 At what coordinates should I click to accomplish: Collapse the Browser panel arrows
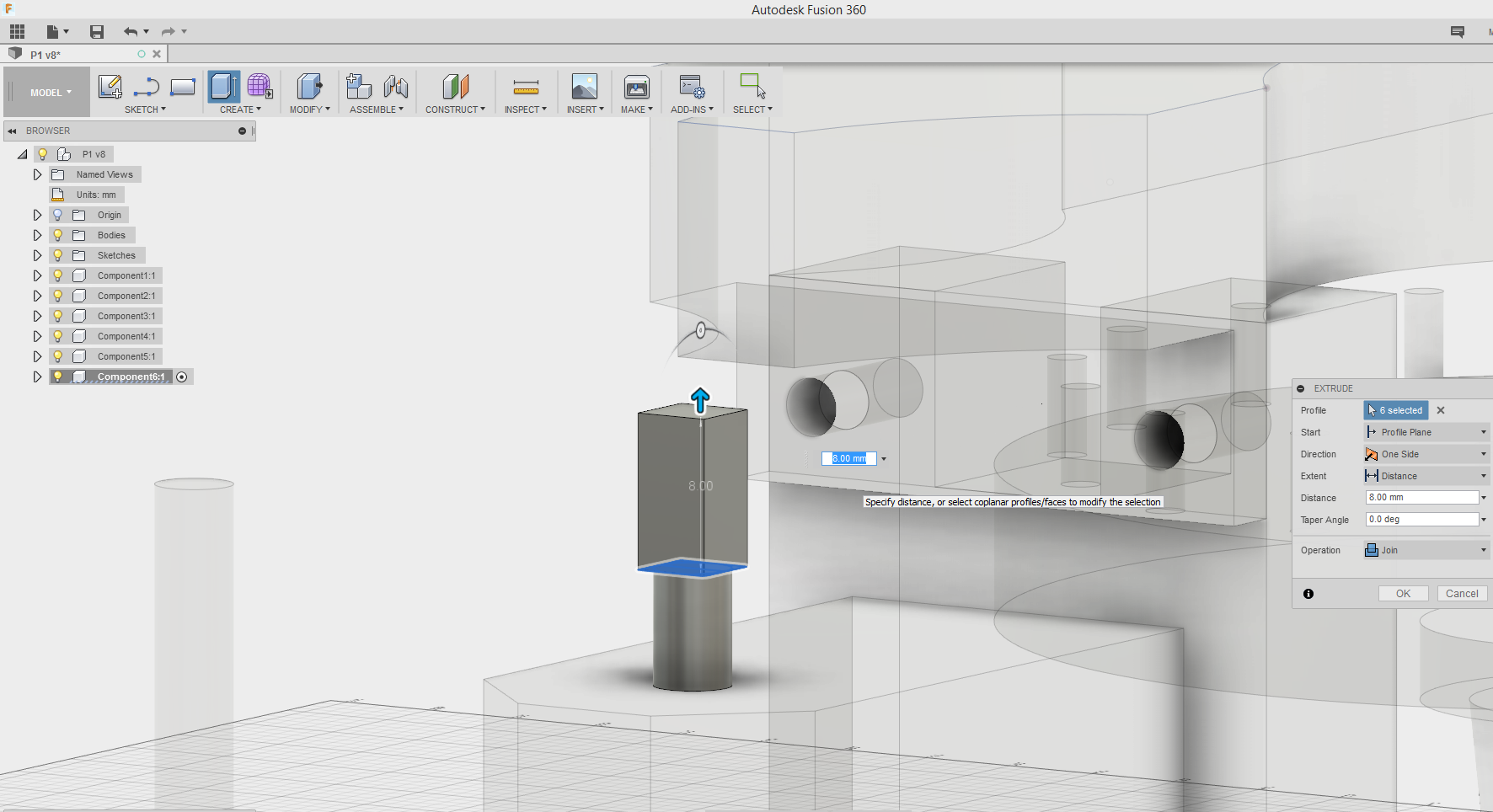point(13,131)
